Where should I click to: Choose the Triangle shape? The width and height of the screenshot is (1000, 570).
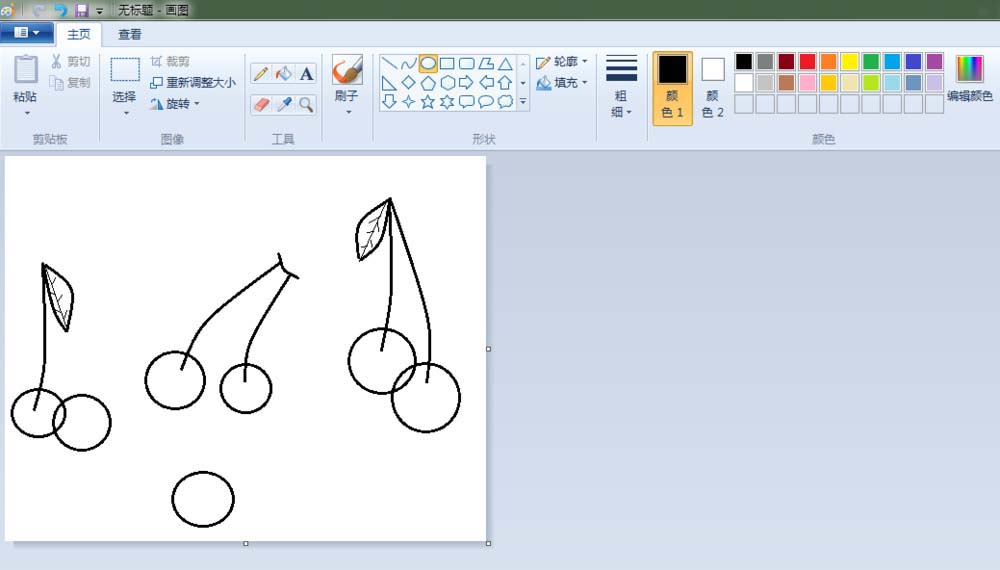tap(505, 63)
